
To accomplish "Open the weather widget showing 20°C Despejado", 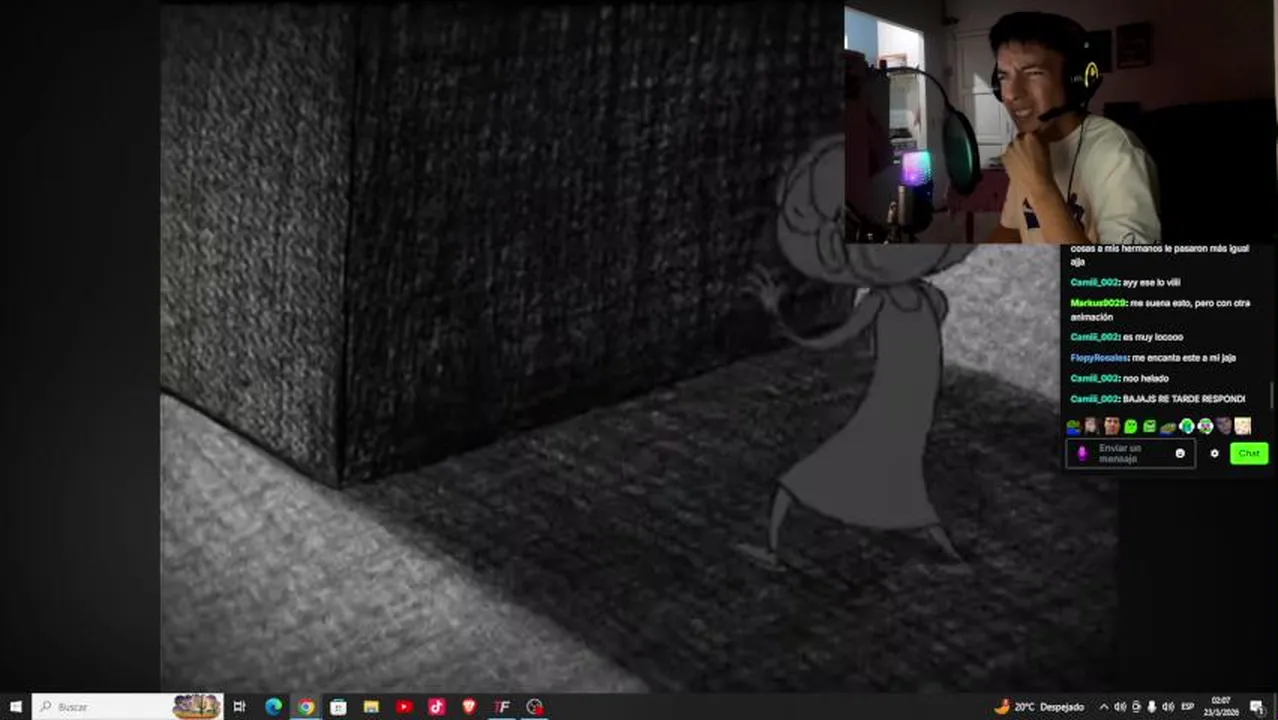I will (1039, 707).
